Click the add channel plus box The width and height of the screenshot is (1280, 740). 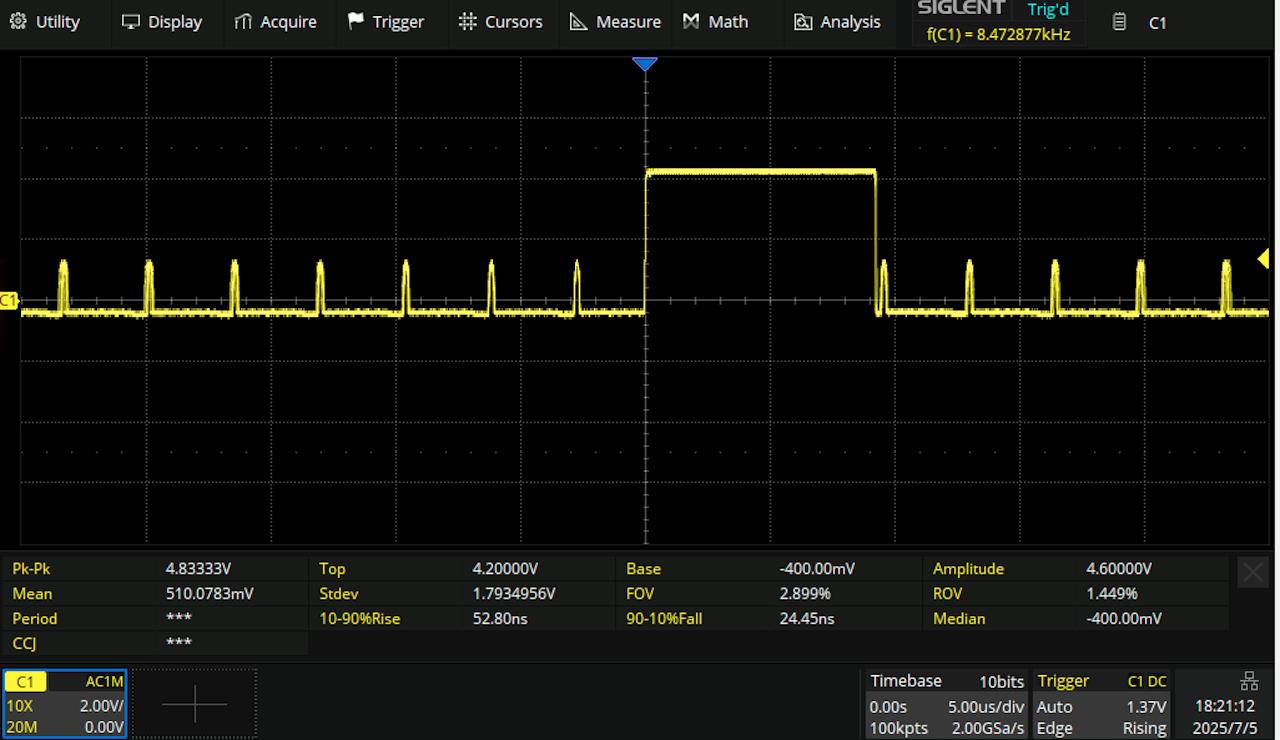195,704
